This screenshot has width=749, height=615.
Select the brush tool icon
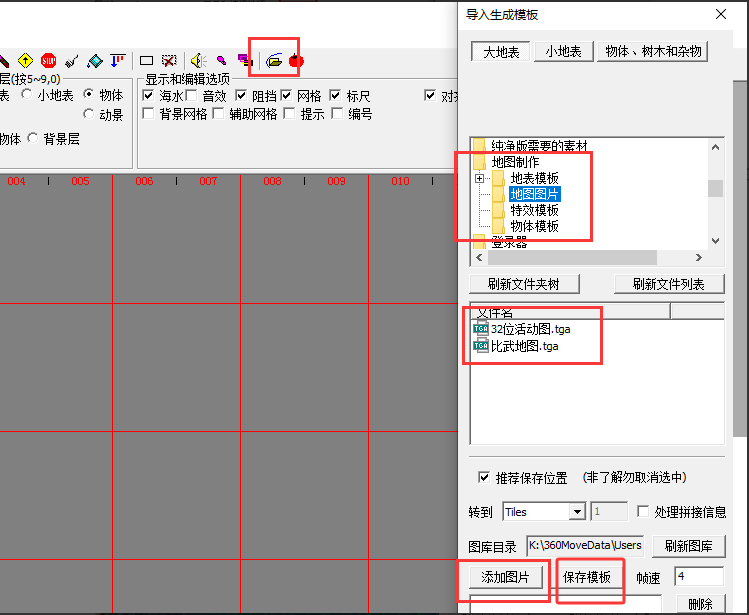[72, 61]
